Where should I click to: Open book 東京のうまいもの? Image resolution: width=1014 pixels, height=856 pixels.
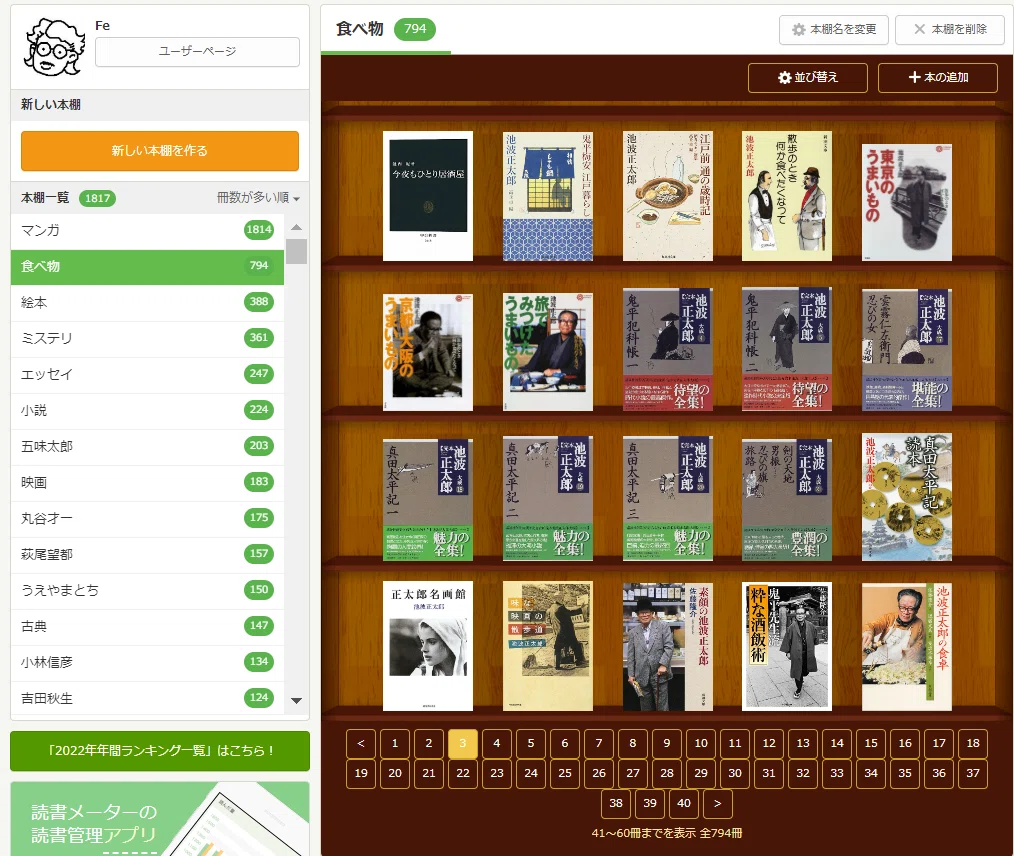tap(907, 202)
